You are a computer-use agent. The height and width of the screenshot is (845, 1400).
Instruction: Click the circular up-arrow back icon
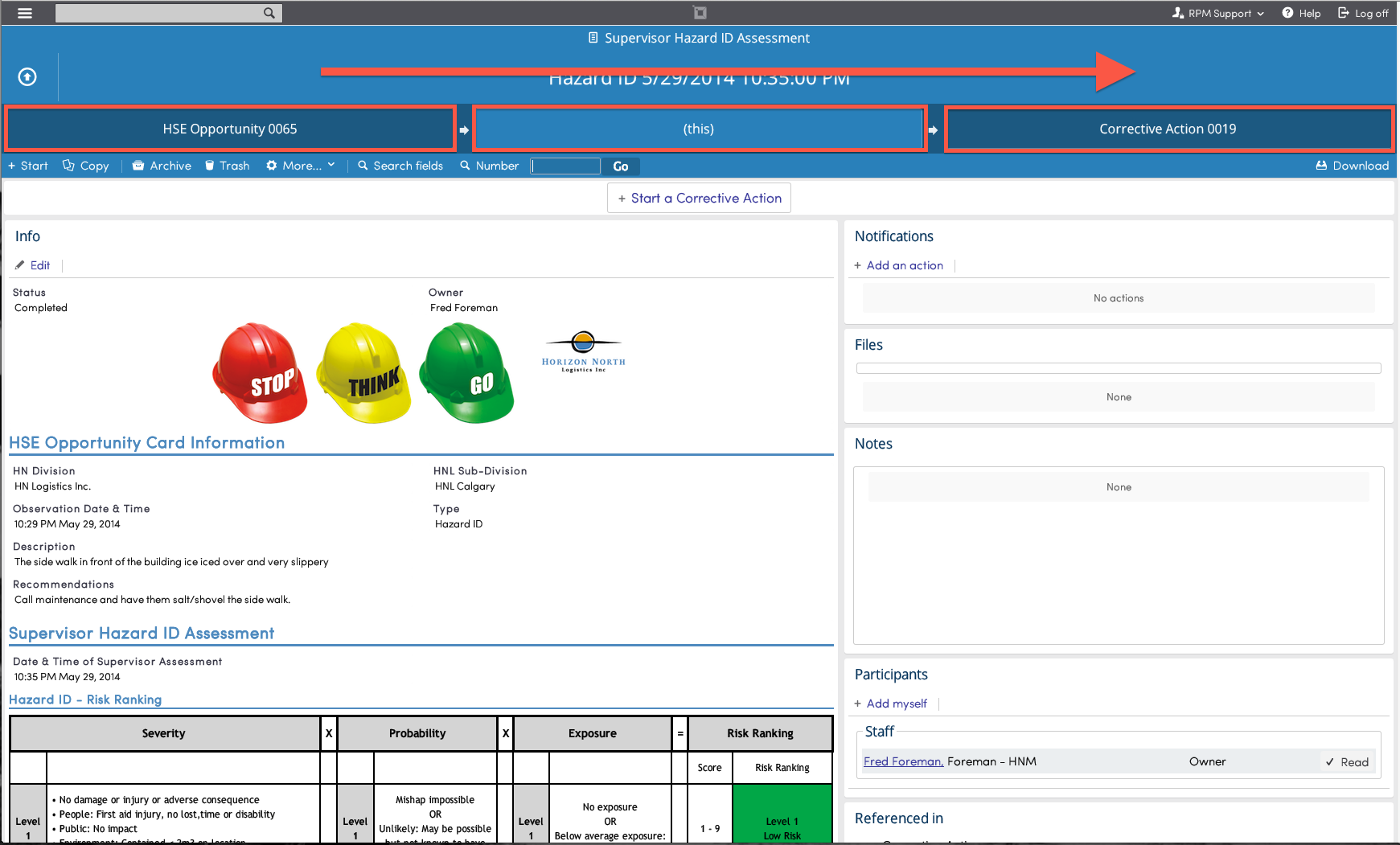27,77
